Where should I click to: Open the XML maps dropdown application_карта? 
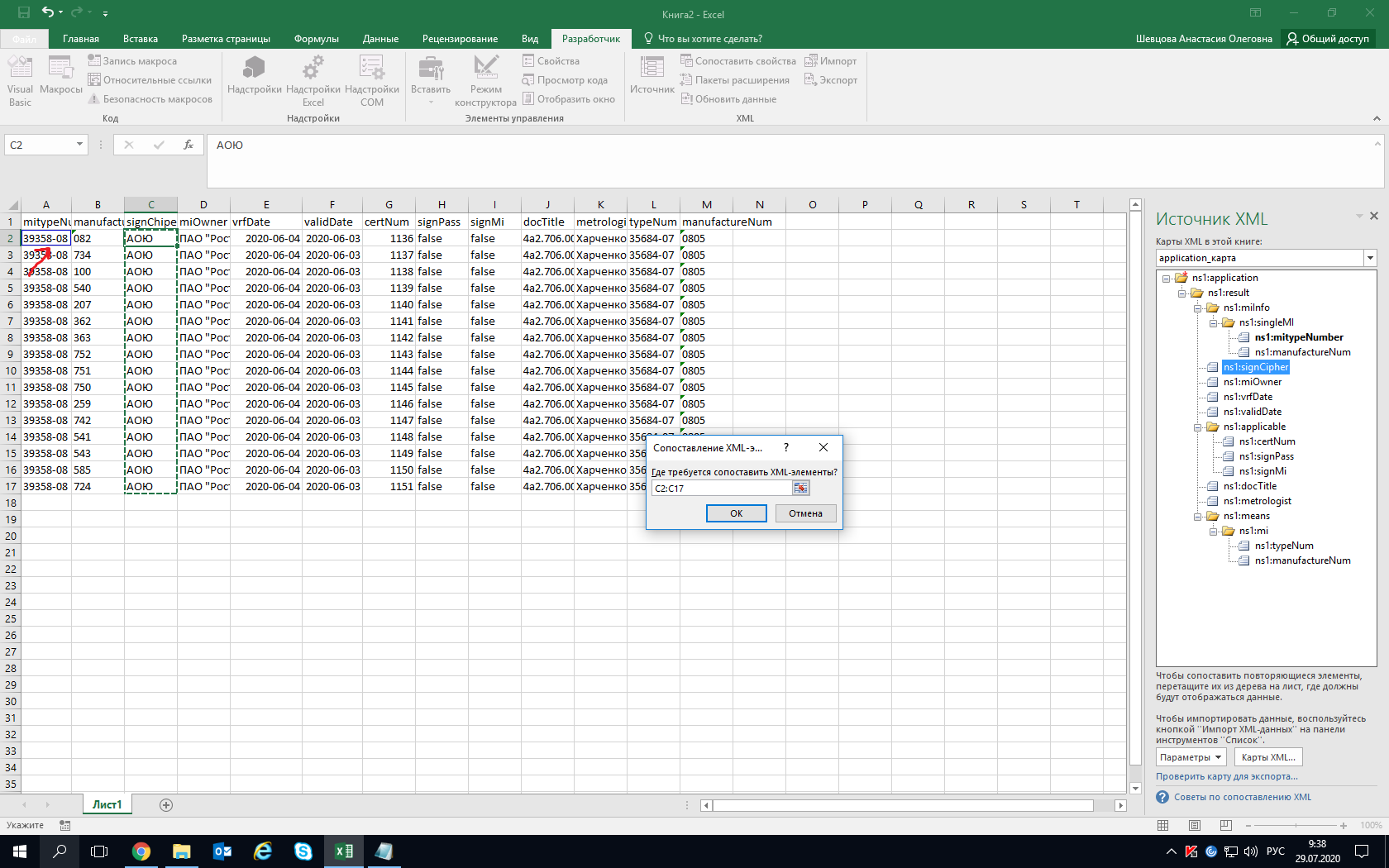tap(1369, 258)
